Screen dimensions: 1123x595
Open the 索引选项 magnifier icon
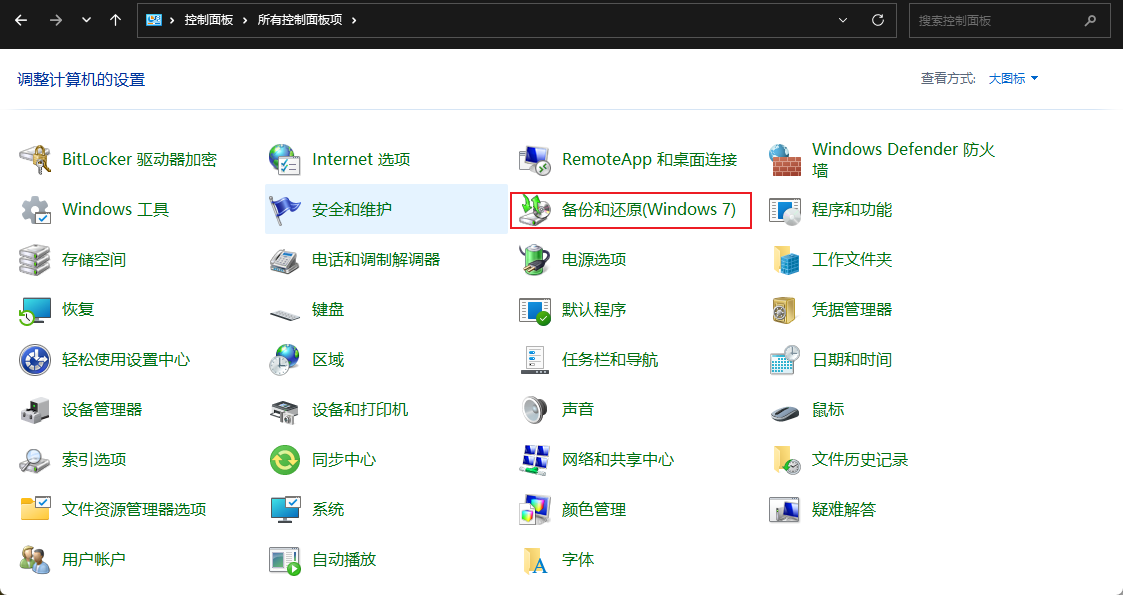pyautogui.click(x=35, y=460)
